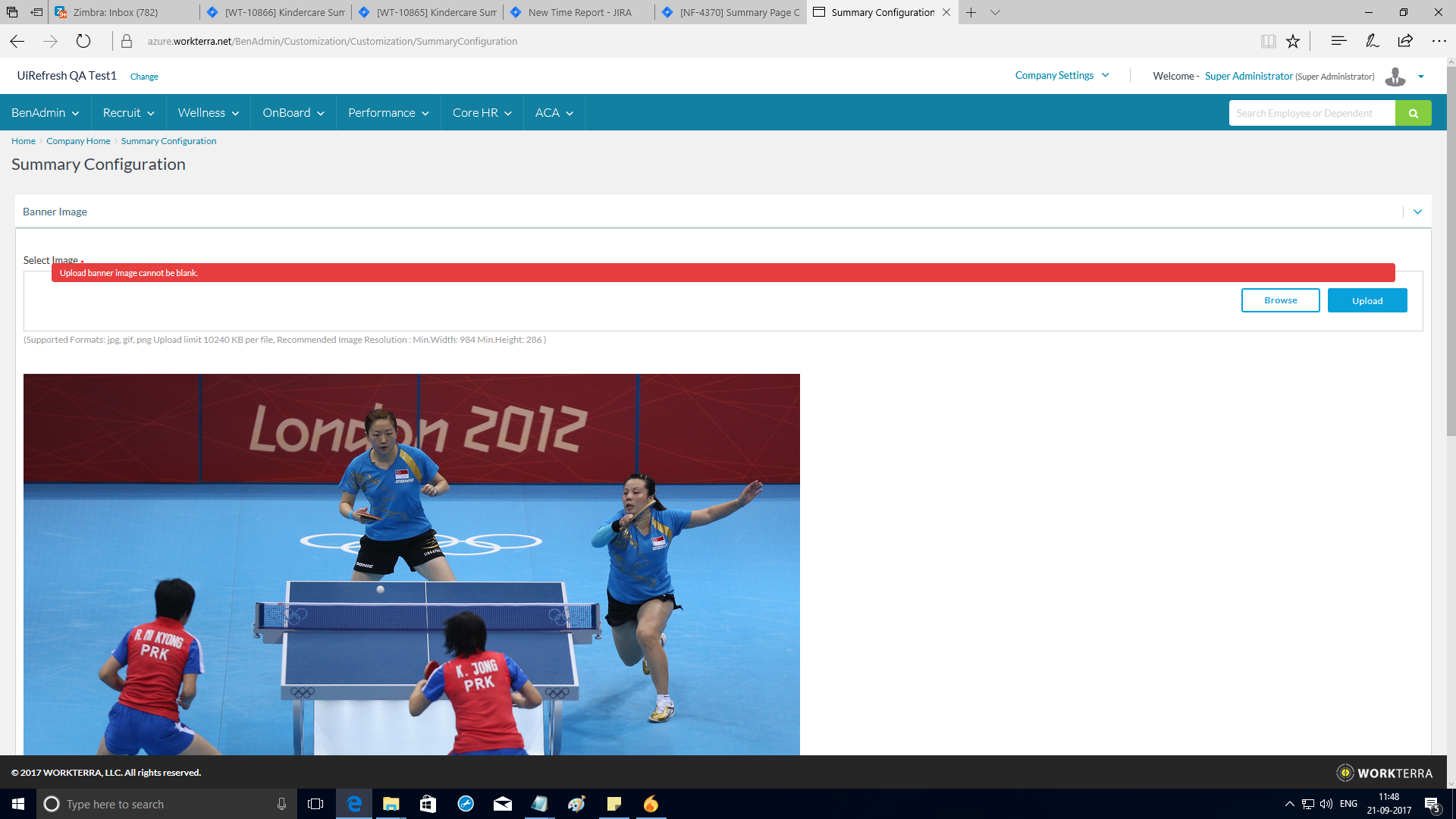Open Sticky Notes from taskbar
Viewport: 1456px width, 819px height.
tap(614, 804)
